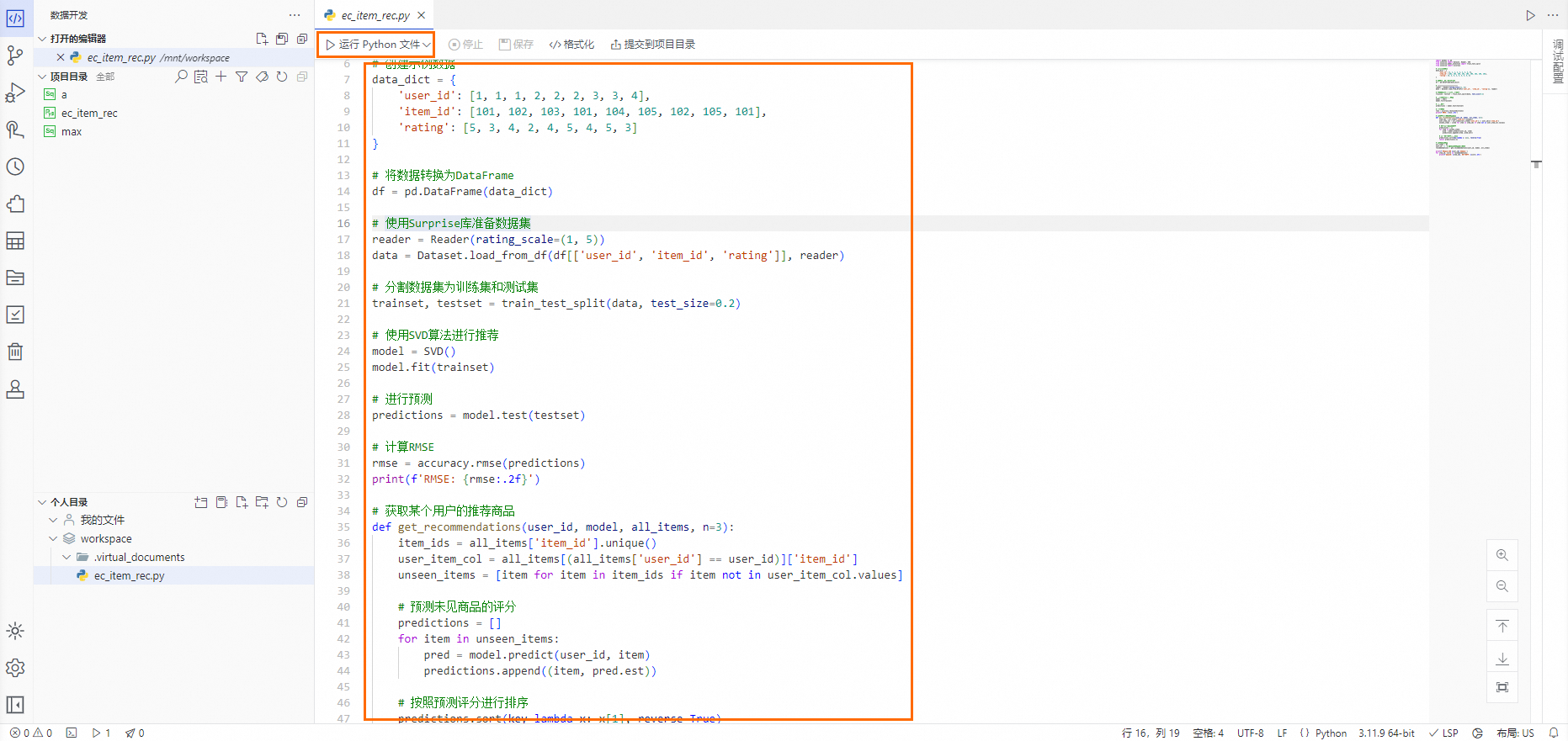Close all open editors icon
1568x741 pixels.
tap(302, 39)
